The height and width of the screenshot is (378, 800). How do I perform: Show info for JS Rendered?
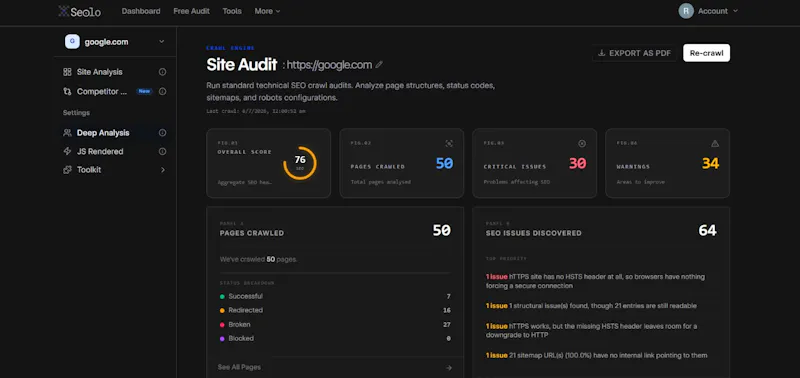click(x=162, y=152)
